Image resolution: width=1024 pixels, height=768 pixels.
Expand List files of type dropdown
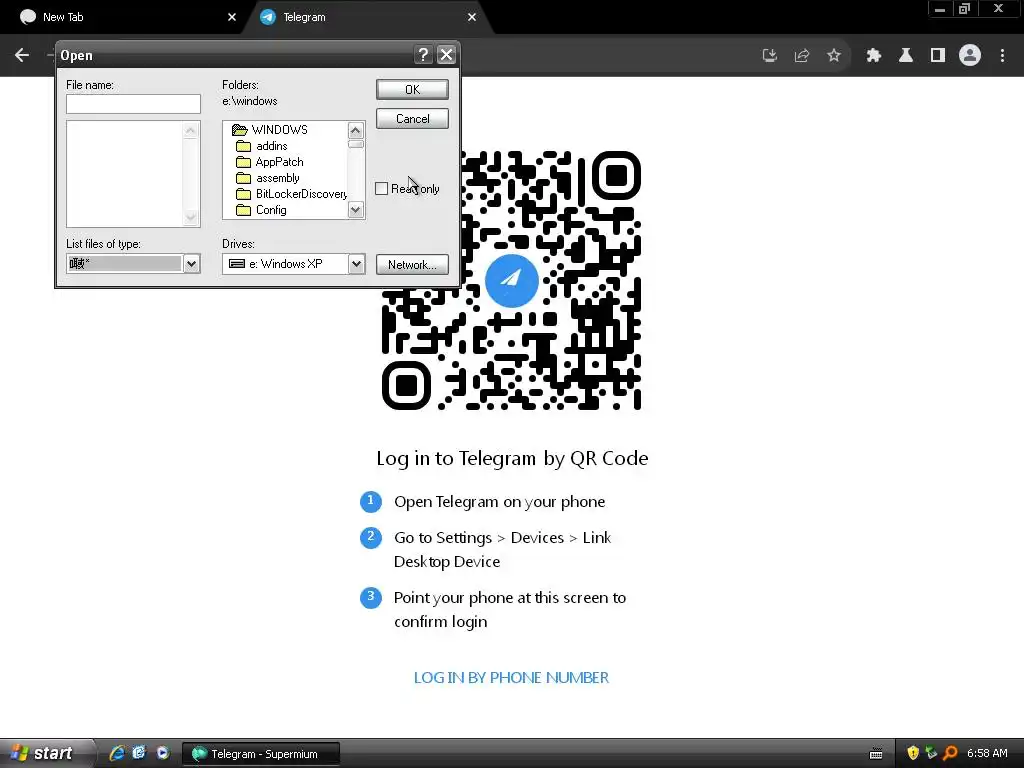tap(191, 264)
